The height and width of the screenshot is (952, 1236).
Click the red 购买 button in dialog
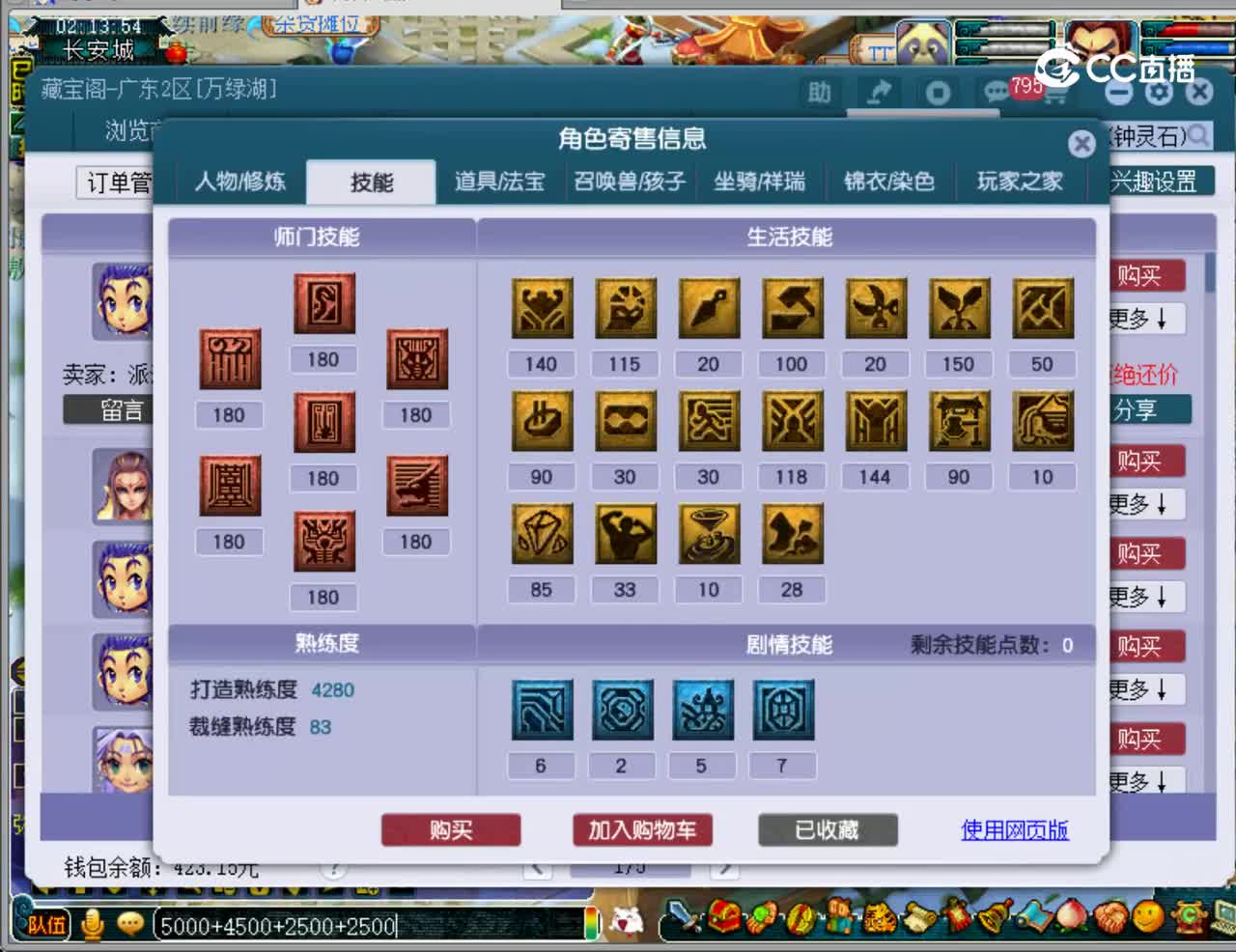tap(451, 830)
